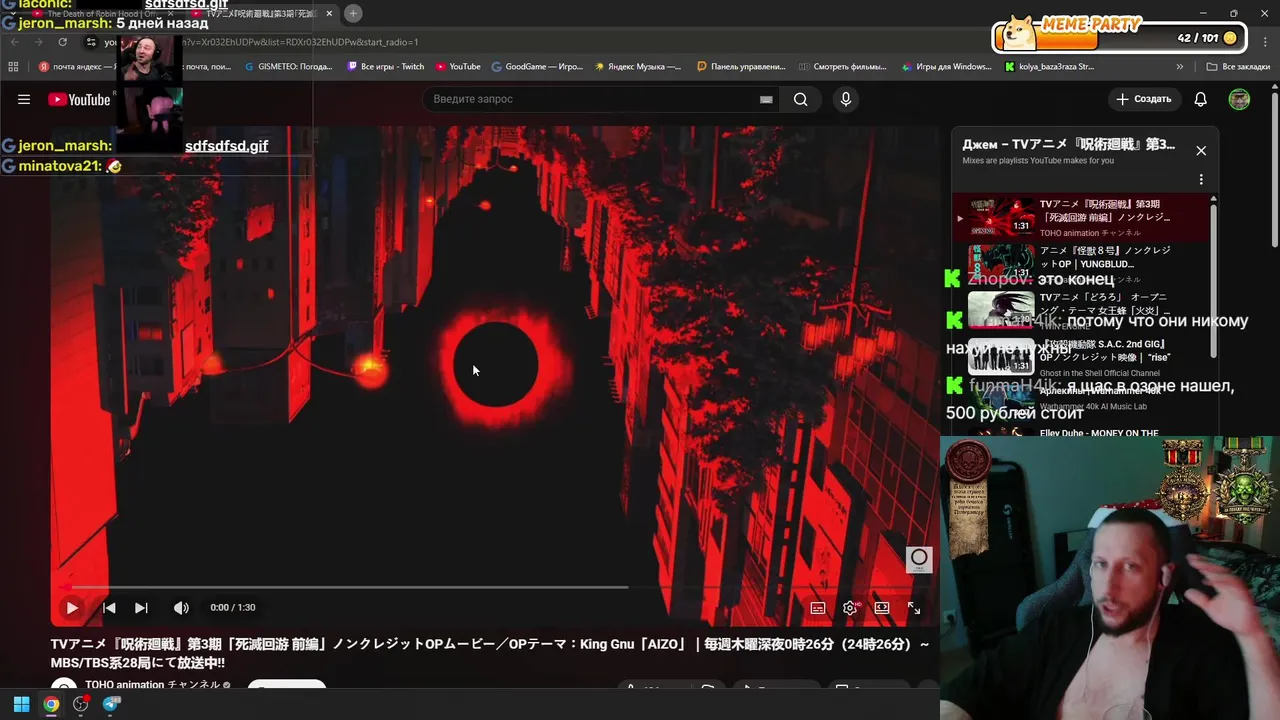Open Chrome from the taskbar
This screenshot has height=720, width=1280.
tap(51, 704)
